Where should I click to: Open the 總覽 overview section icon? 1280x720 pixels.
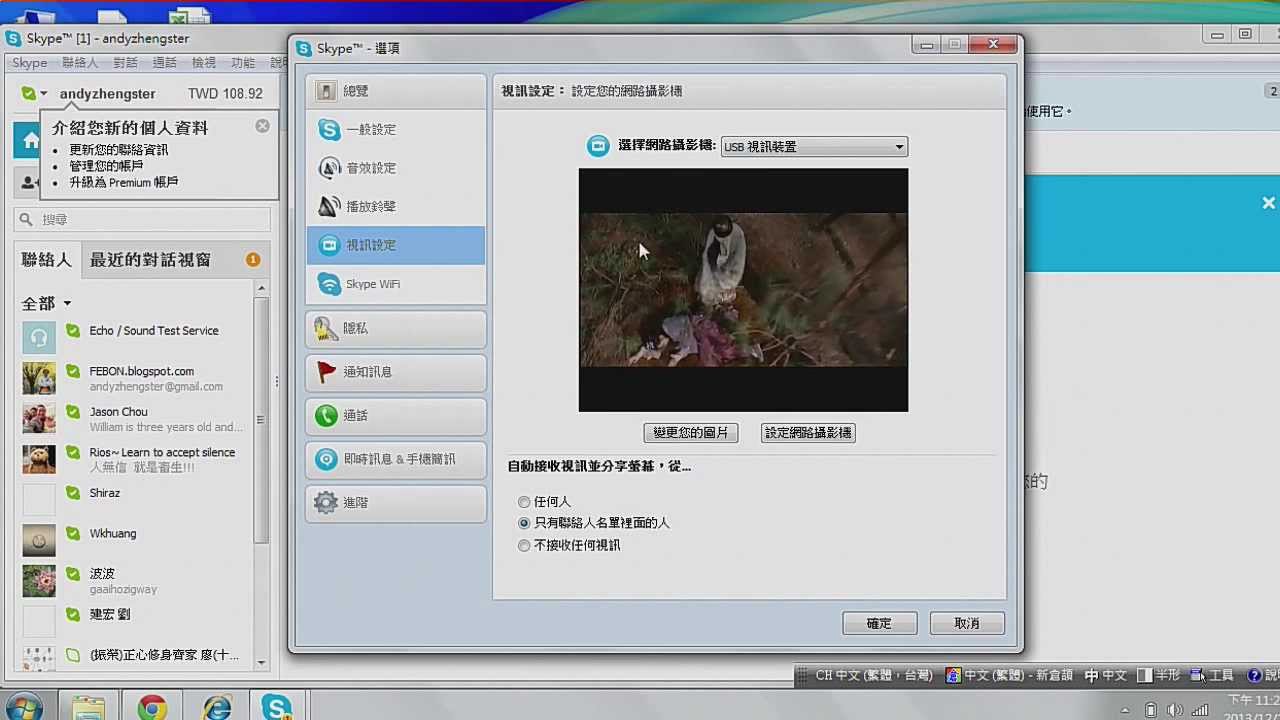coord(326,91)
